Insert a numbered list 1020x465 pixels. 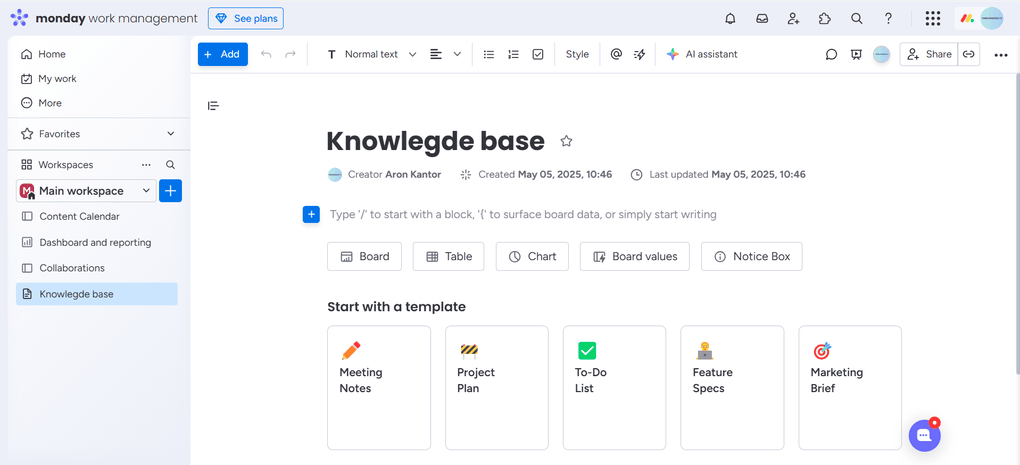point(513,54)
